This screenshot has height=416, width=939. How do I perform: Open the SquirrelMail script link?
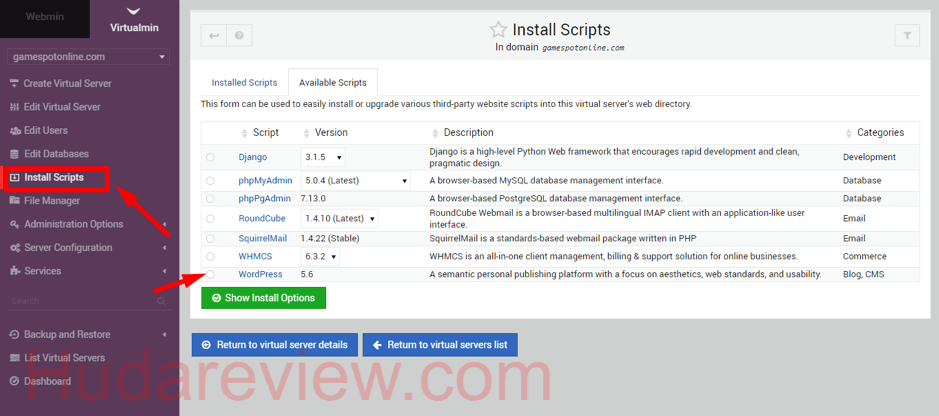coord(263,238)
